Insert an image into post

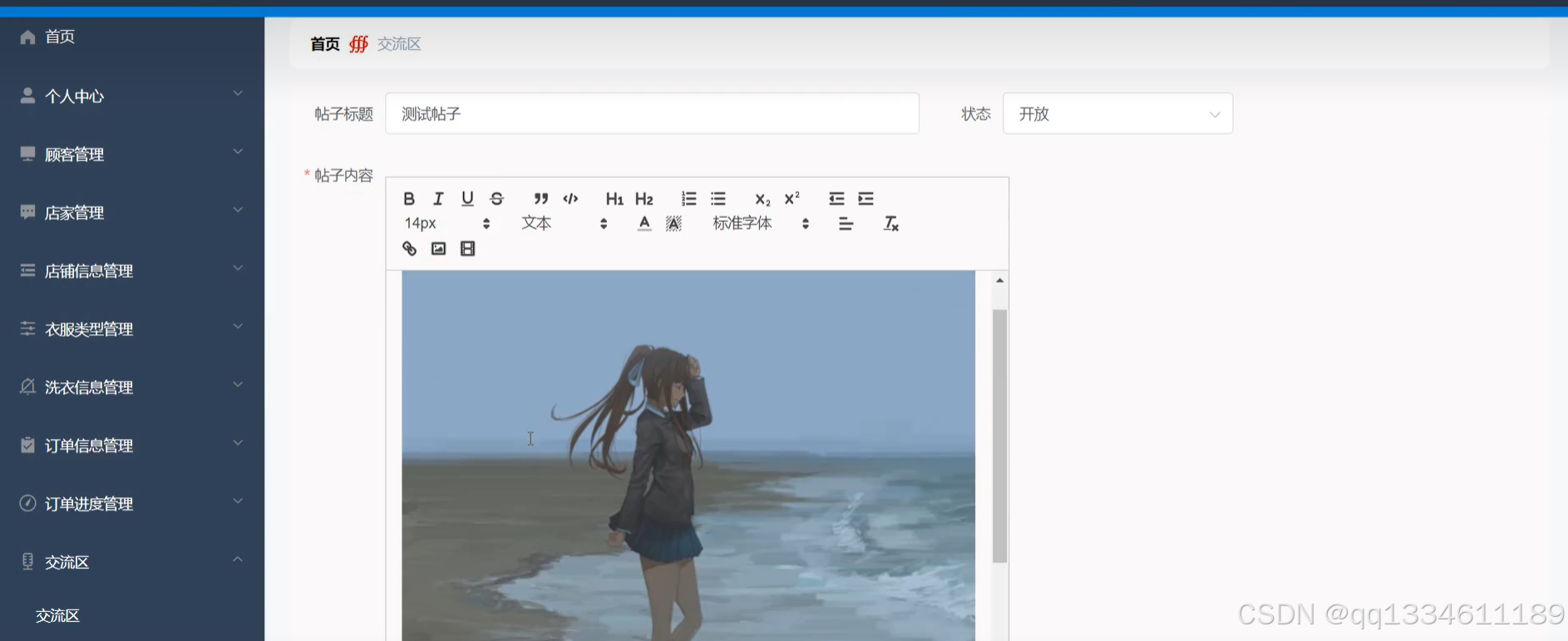[438, 249]
